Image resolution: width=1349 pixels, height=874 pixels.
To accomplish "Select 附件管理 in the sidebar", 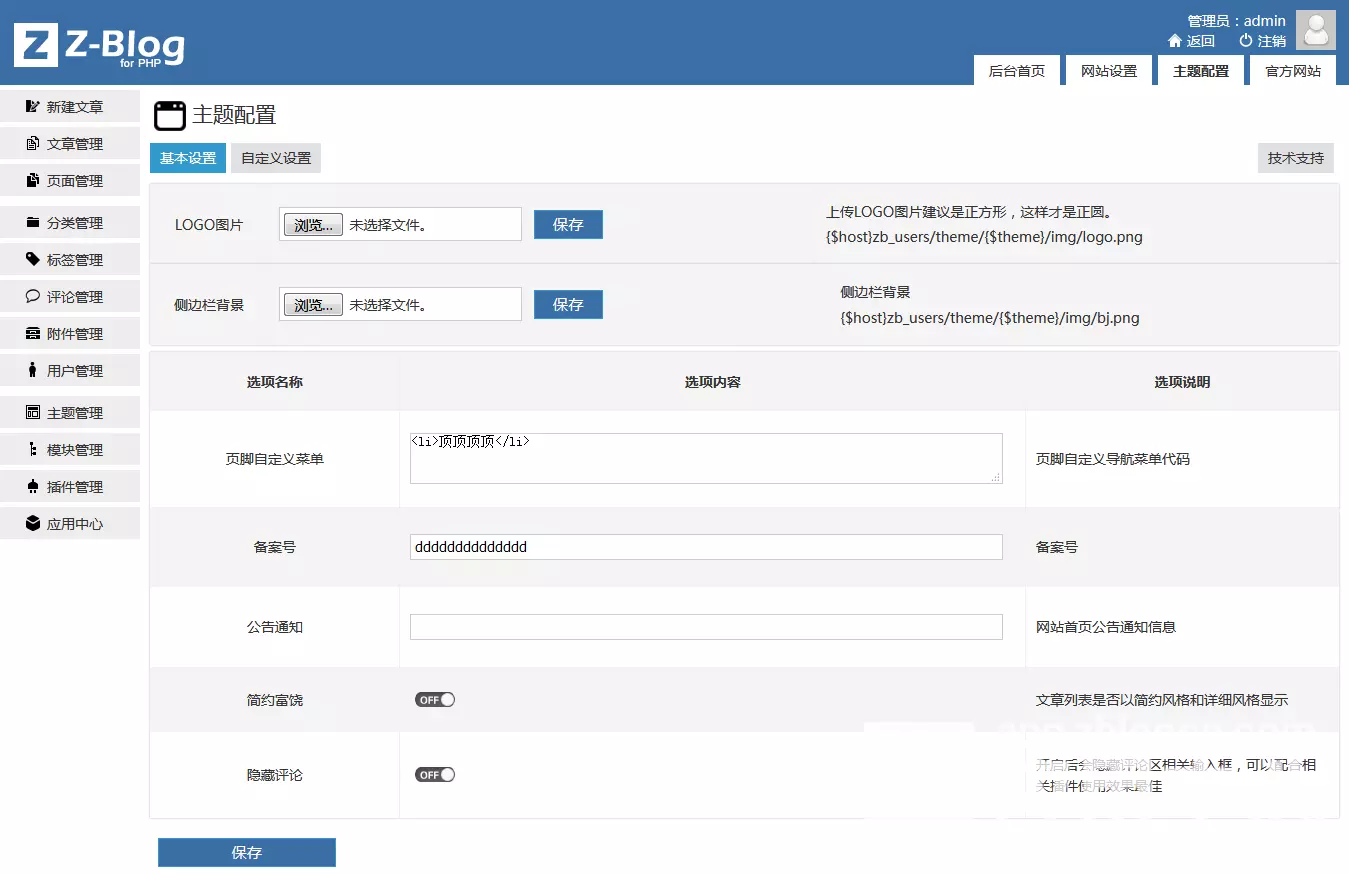I will (x=70, y=333).
